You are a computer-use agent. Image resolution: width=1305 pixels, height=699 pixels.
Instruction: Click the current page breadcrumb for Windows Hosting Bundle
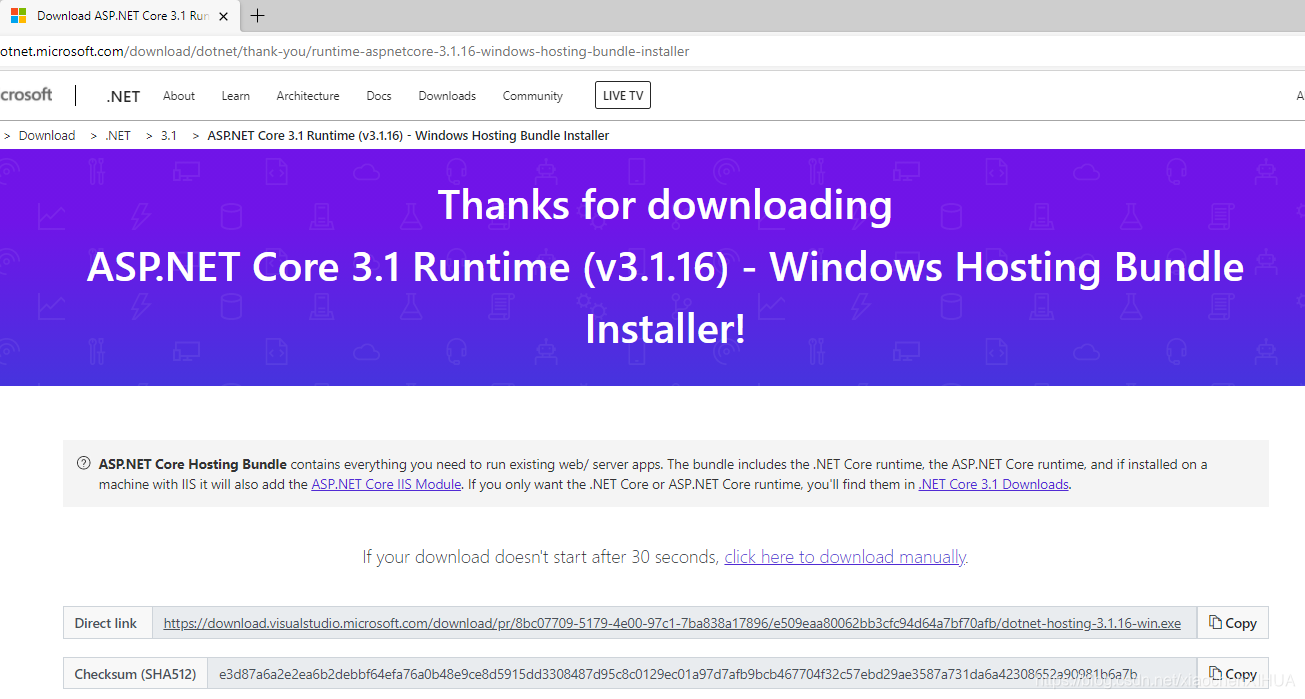pos(408,136)
